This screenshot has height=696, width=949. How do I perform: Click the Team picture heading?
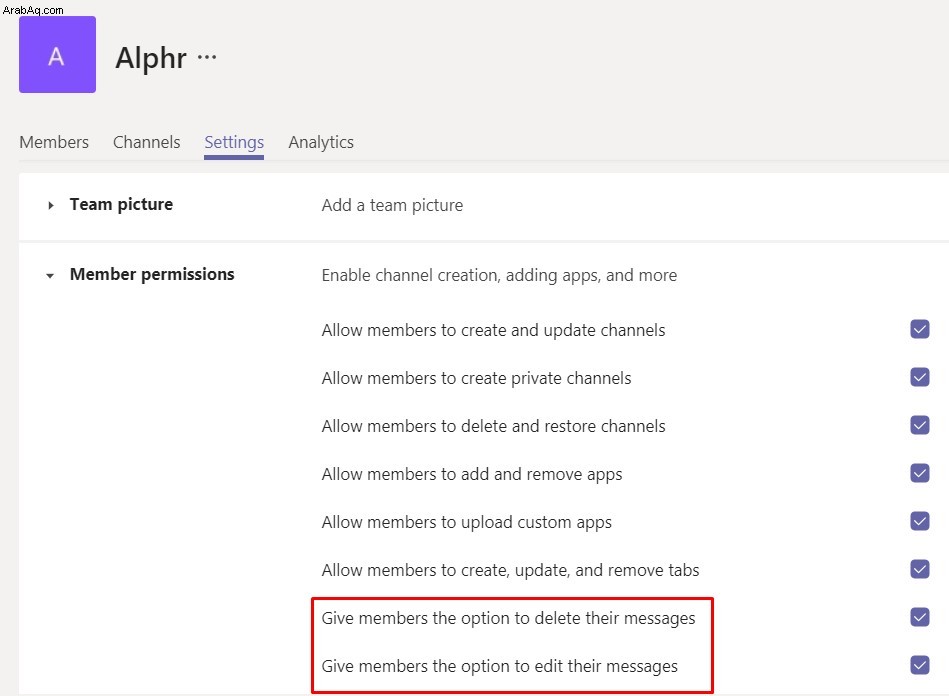point(121,205)
